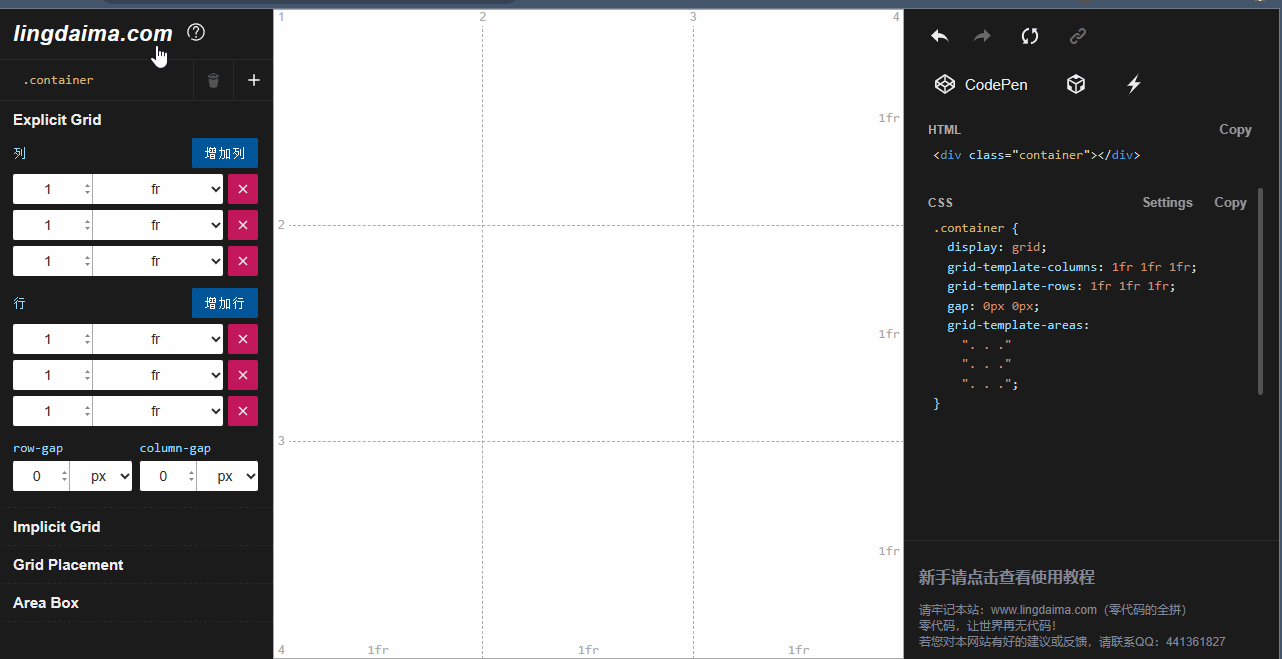Image resolution: width=1282 pixels, height=659 pixels.
Task: Edit the row-gap value field
Action: 41,476
